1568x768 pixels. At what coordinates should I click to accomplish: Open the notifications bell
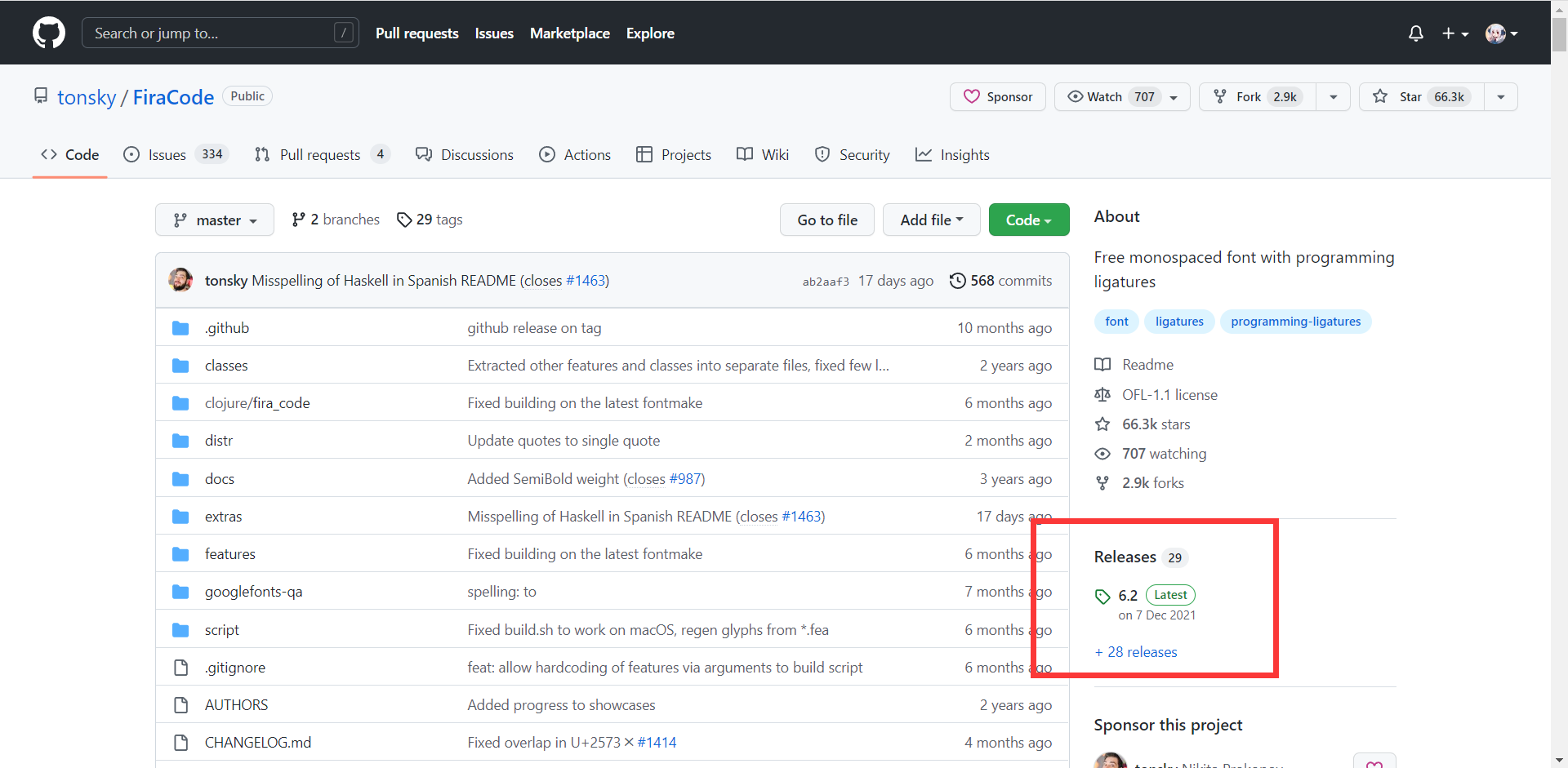point(1416,33)
